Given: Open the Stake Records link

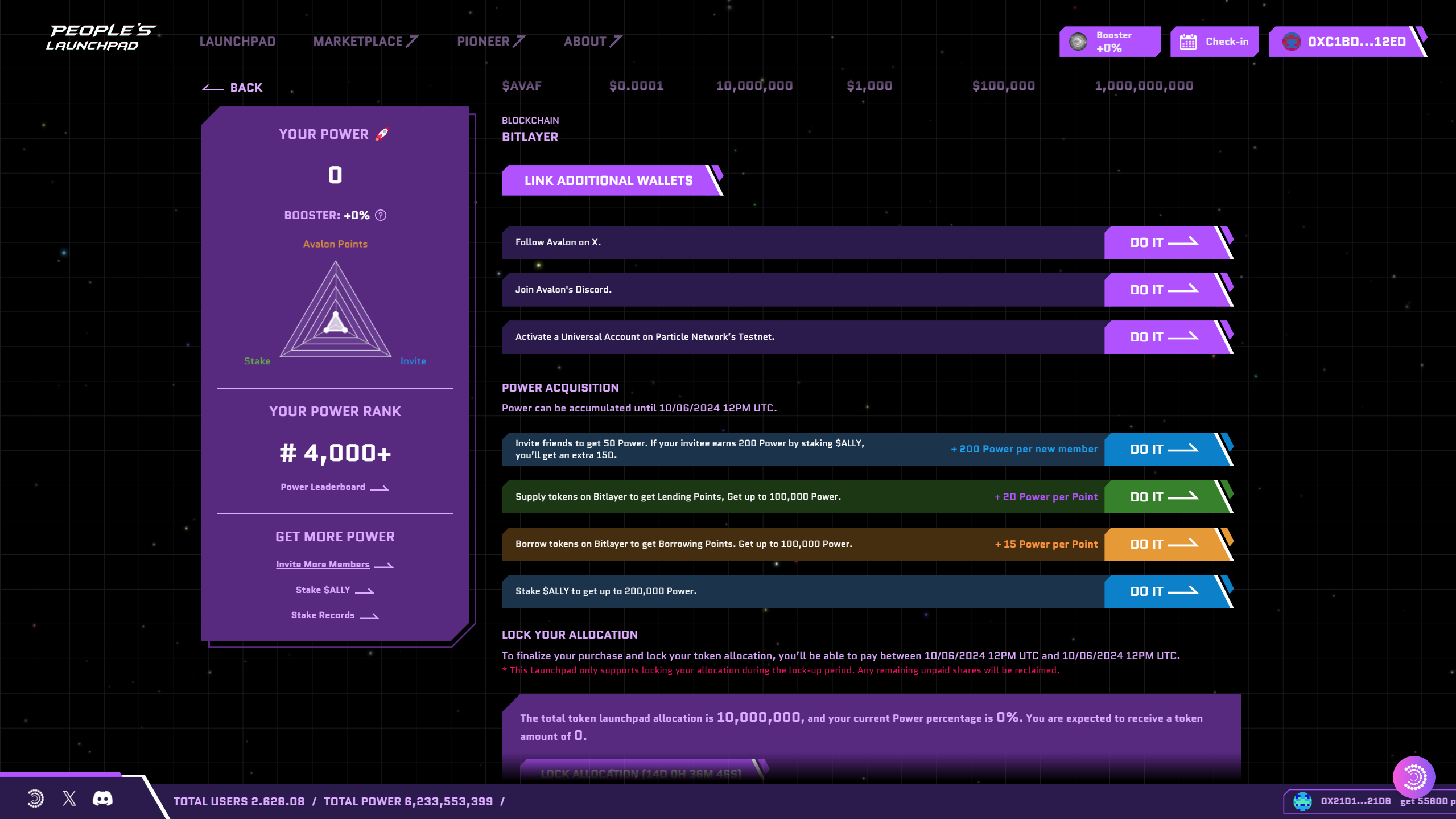Looking at the screenshot, I should click(x=323, y=615).
